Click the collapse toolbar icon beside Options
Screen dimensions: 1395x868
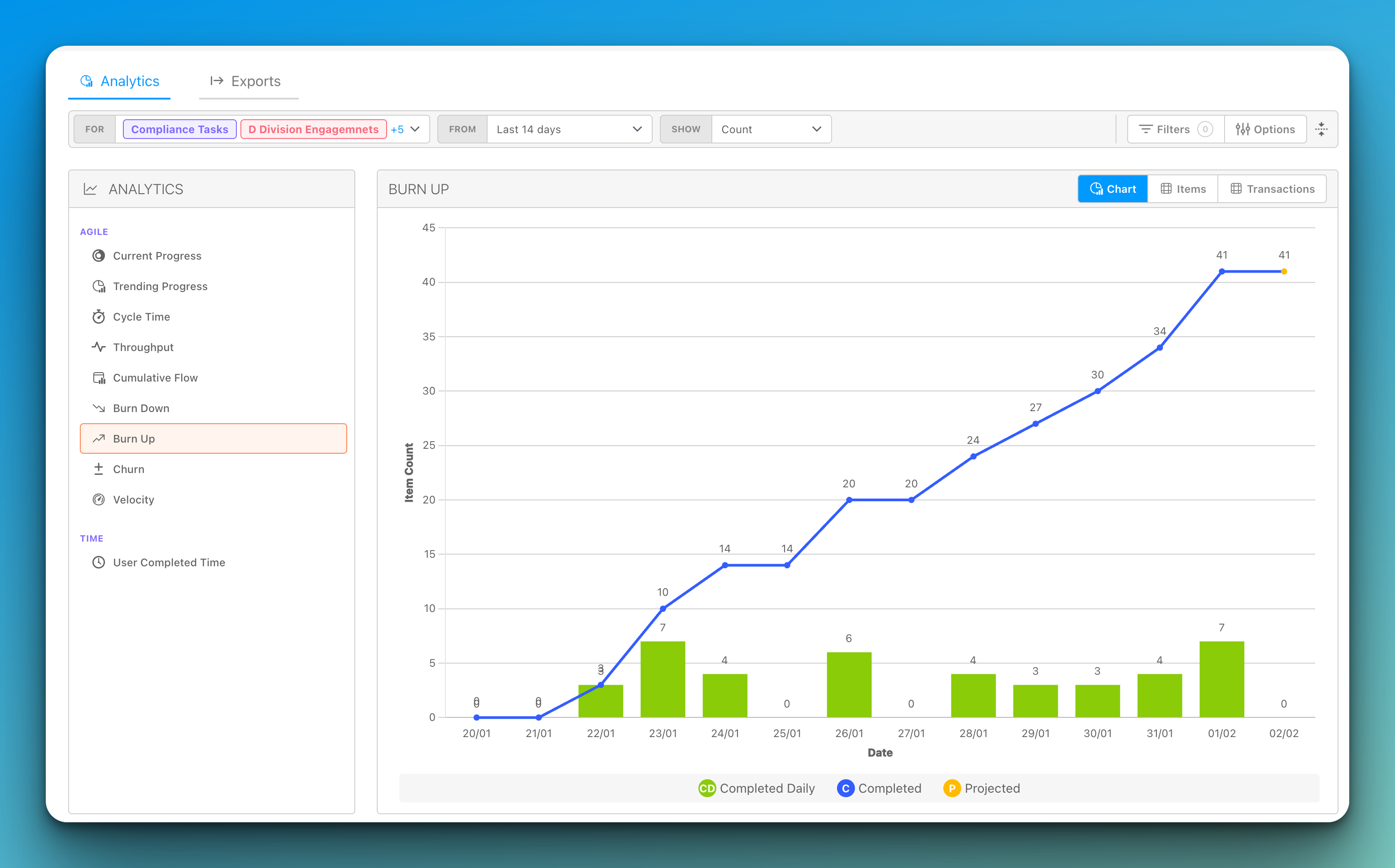[1321, 129]
